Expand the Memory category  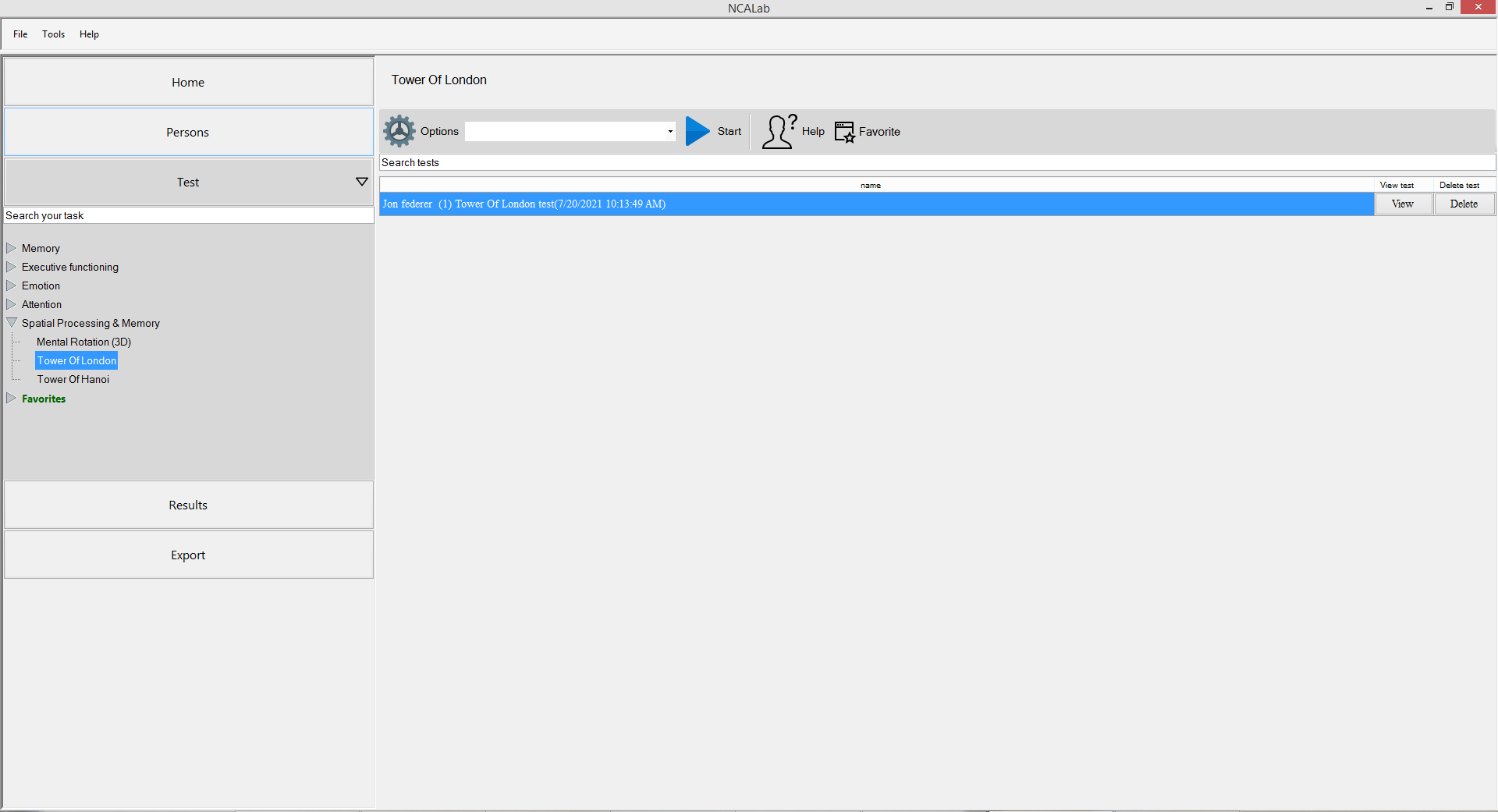(12, 248)
